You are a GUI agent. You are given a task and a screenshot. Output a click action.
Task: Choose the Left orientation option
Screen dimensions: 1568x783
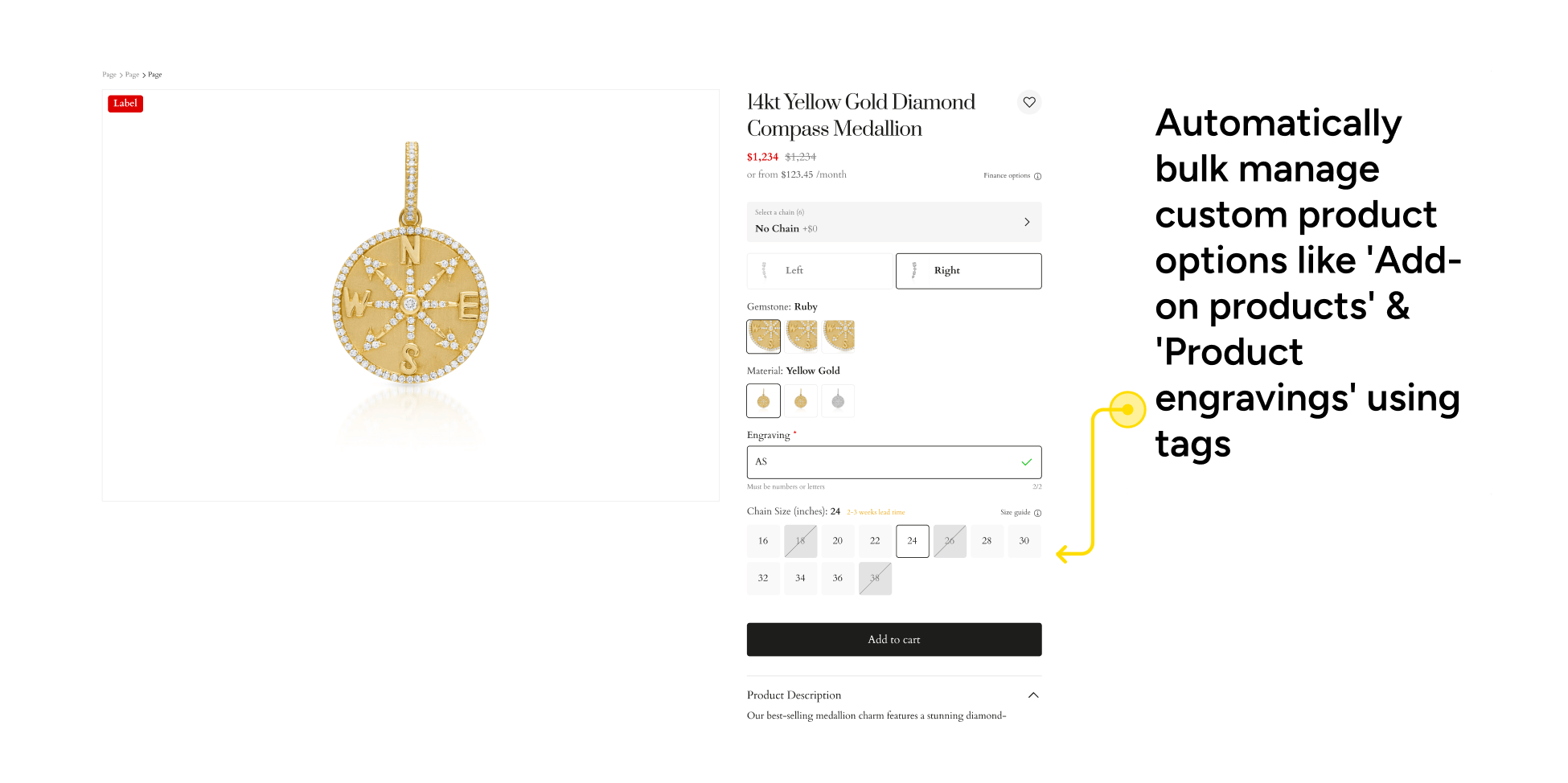820,271
